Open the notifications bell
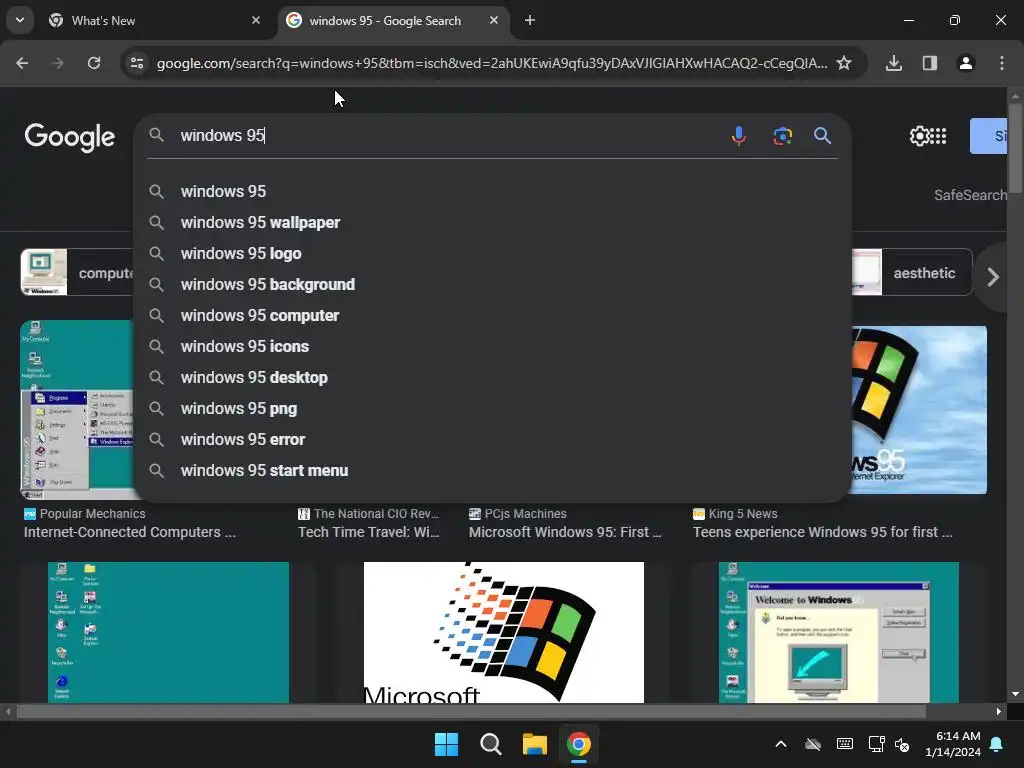Viewport: 1024px width, 768px height. tap(997, 744)
